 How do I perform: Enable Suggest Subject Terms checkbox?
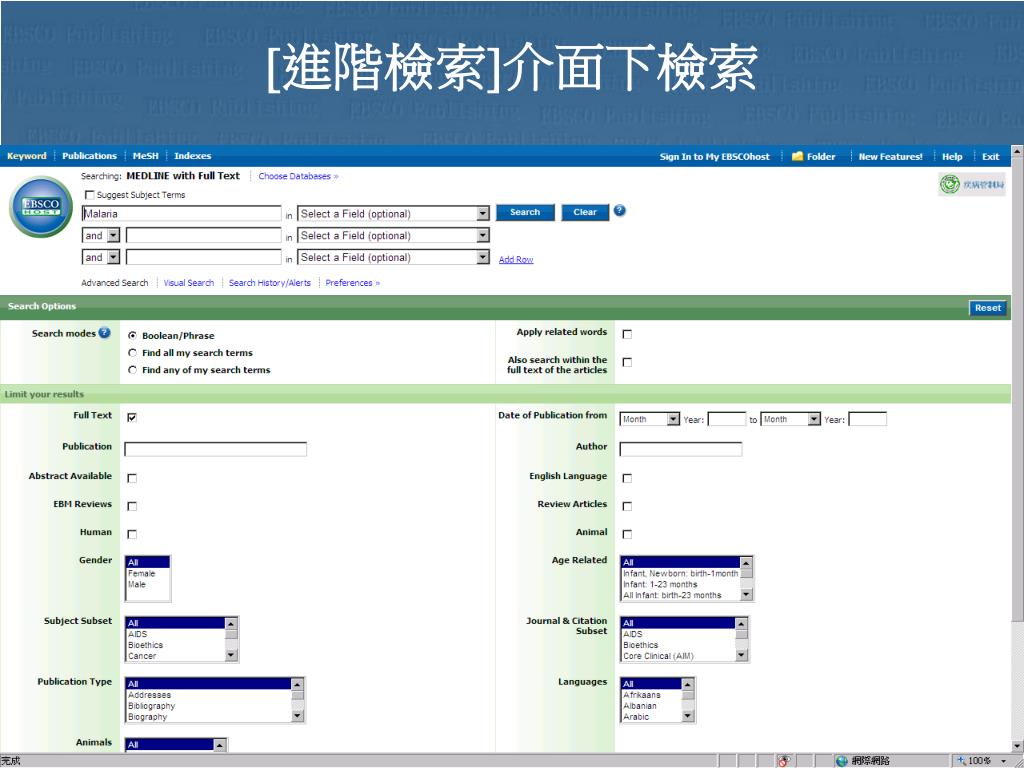(89, 195)
